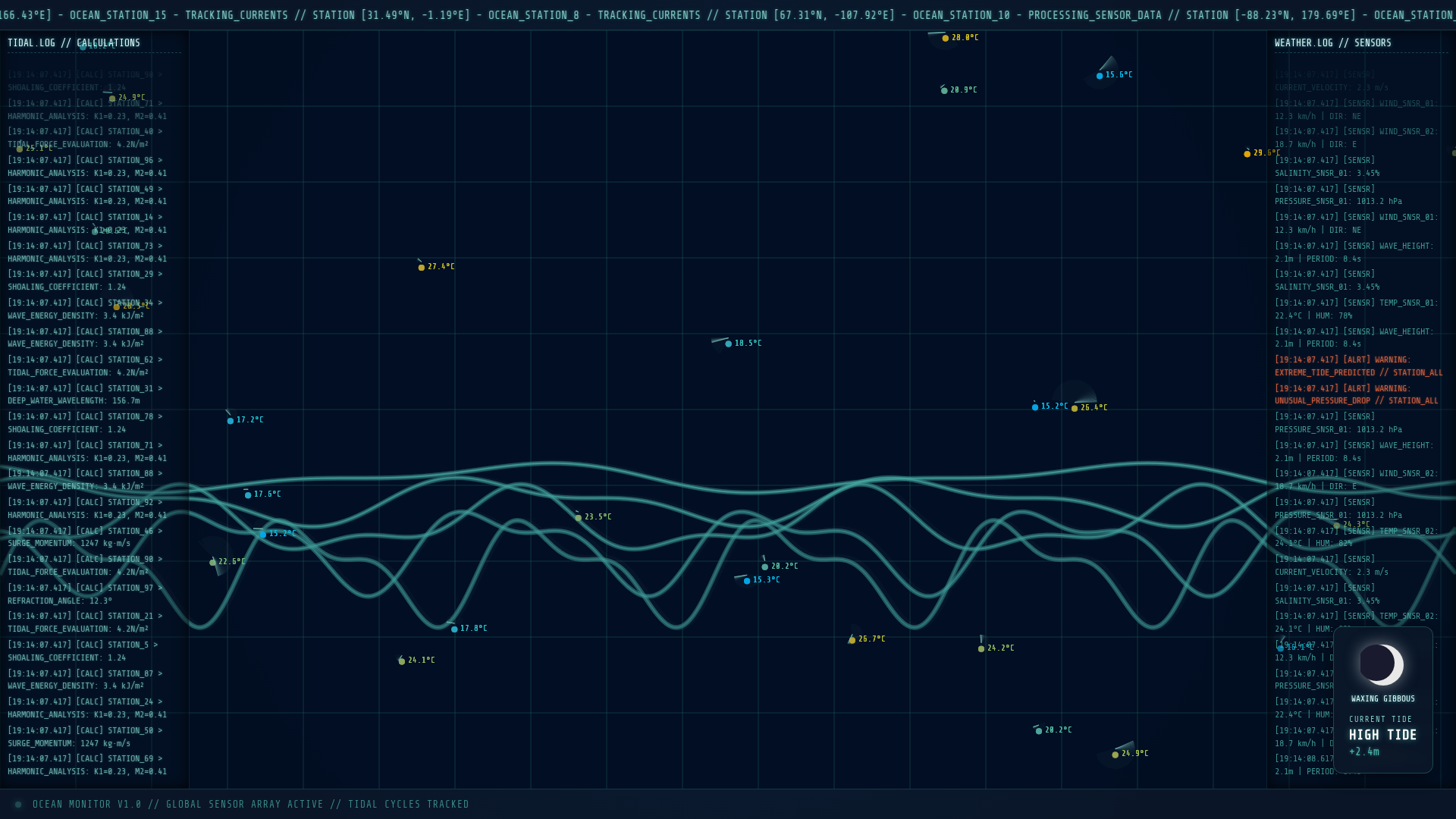This screenshot has width=1456, height=819.
Task: Select the 26.4°C reading marker
Action: [x=1075, y=408]
